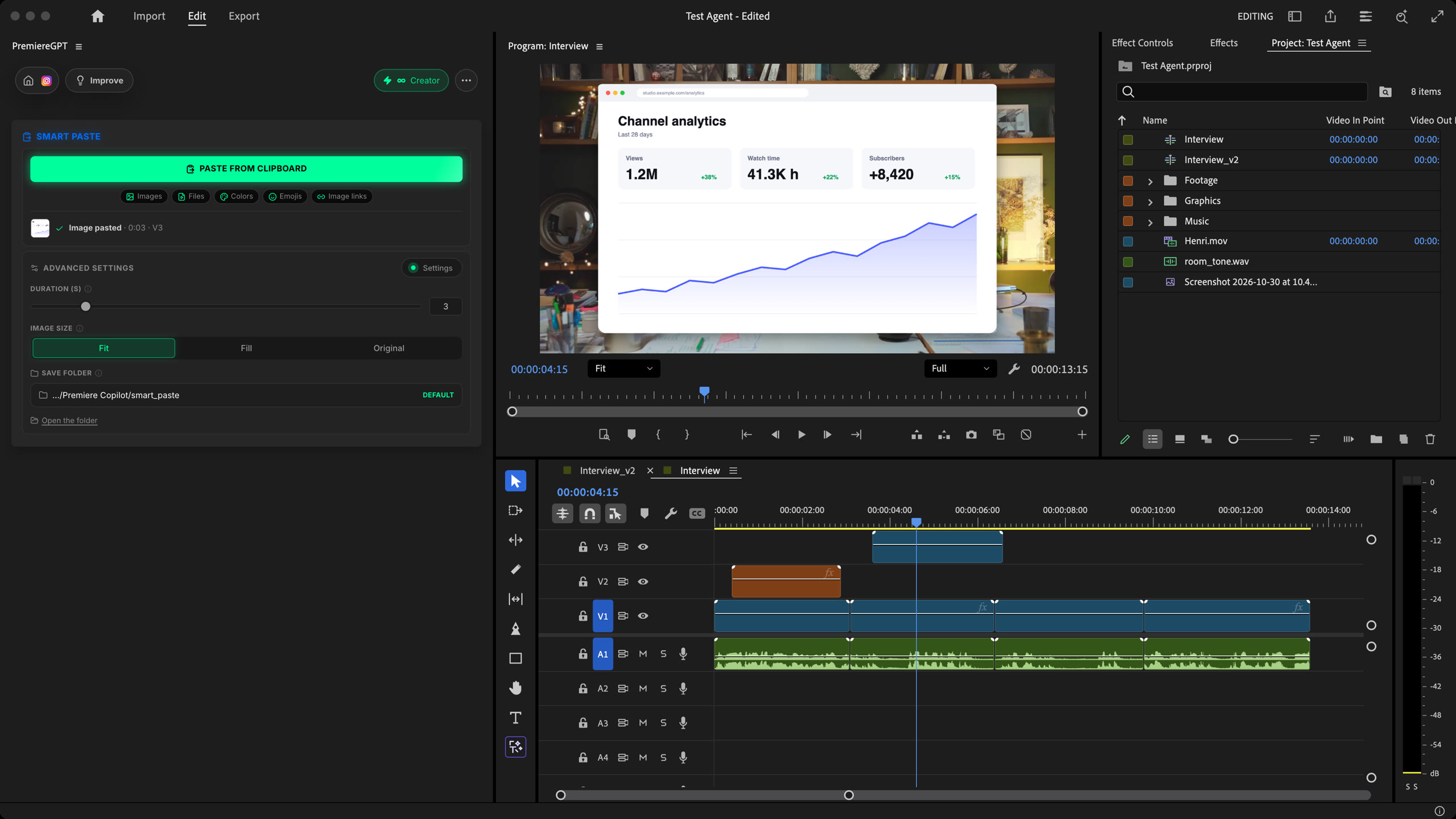Viewport: 1456px width, 819px height.
Task: Toggle V2 track output eye
Action: (643, 581)
